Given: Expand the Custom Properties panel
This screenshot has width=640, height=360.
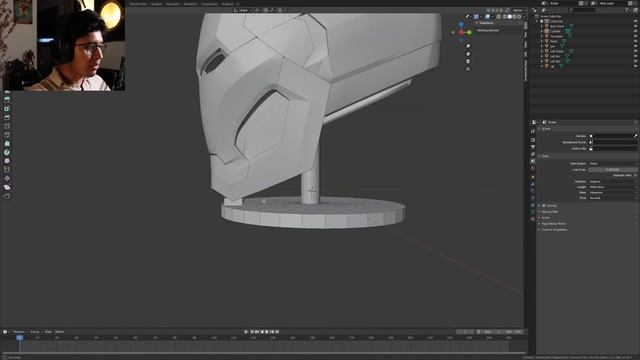Looking at the screenshot, I should [x=553, y=230].
